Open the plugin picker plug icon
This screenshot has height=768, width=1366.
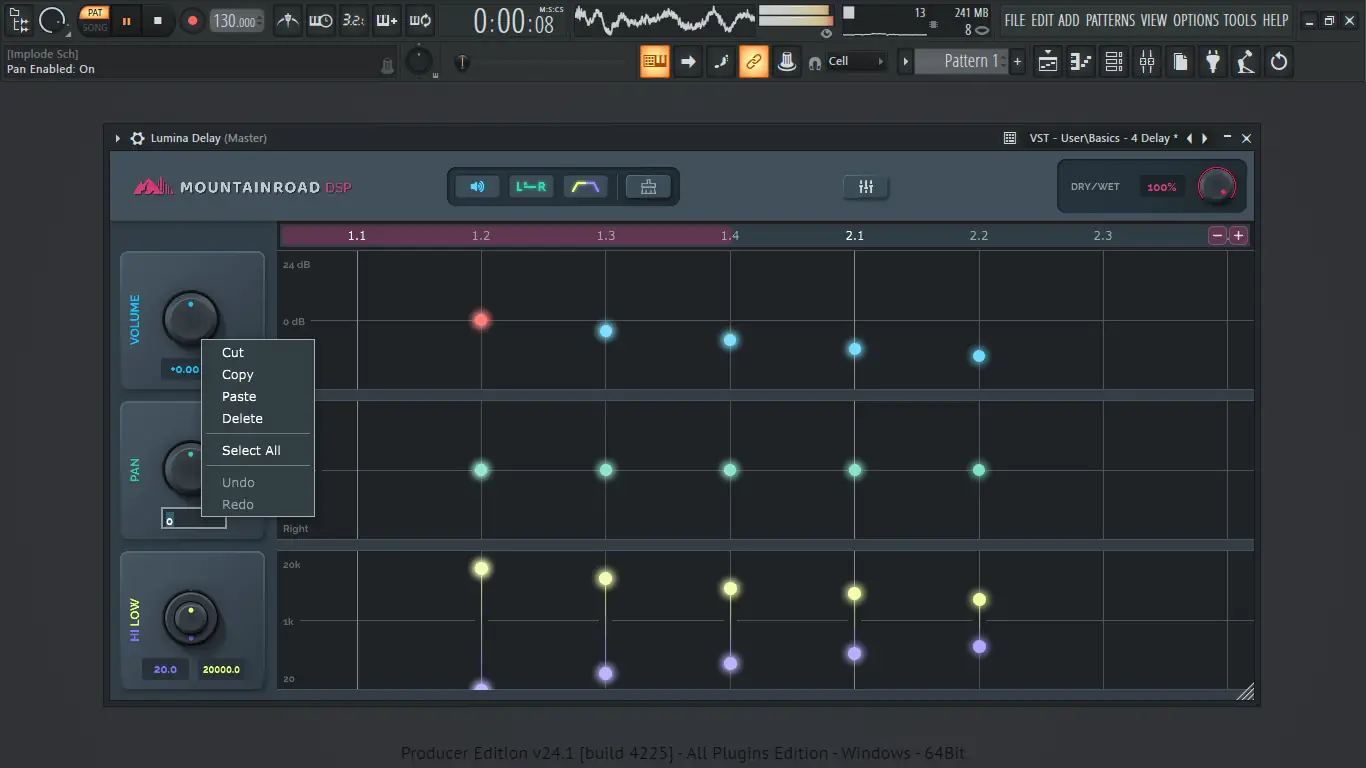[1213, 62]
